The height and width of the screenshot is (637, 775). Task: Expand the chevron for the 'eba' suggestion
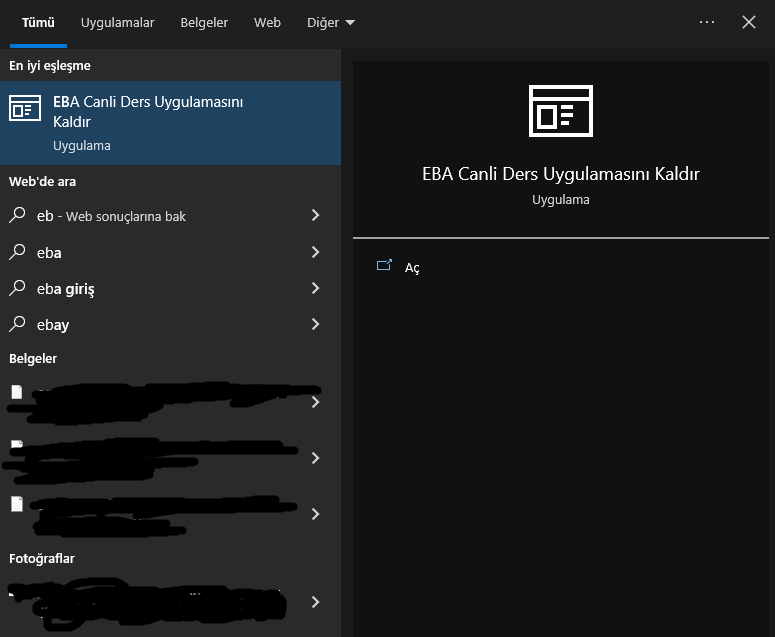point(315,252)
